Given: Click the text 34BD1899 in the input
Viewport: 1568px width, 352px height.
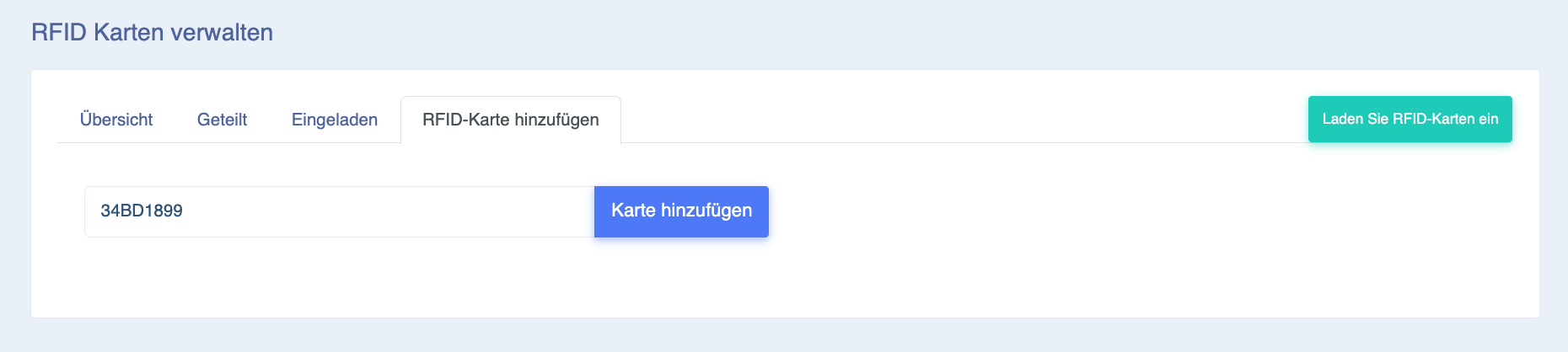Looking at the screenshot, I should click(142, 211).
